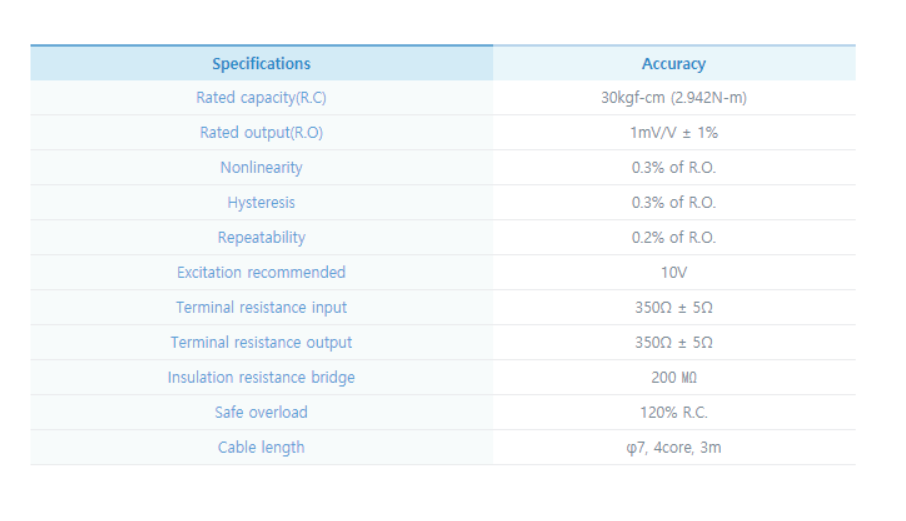Select the Rated output(R.O) label
This screenshot has height=521, width=906.
(x=261, y=133)
